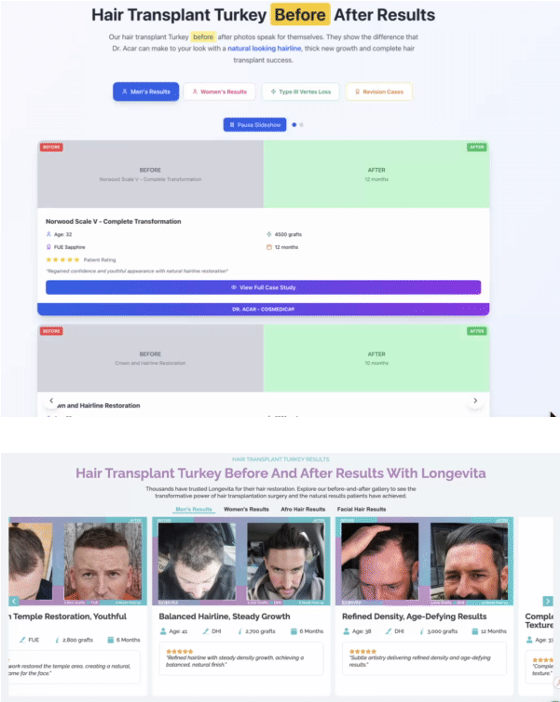
Task: Click the 6 Months calendar icon in Balanced Hairline
Action: (294, 631)
